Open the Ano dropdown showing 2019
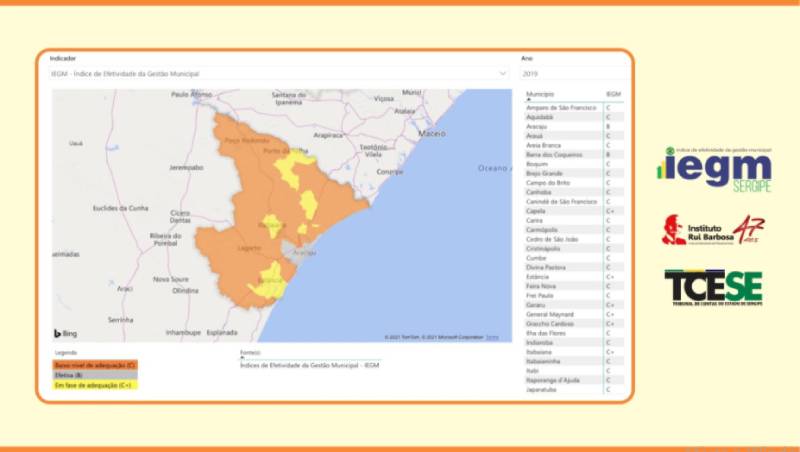800x452 pixels. (x=571, y=74)
